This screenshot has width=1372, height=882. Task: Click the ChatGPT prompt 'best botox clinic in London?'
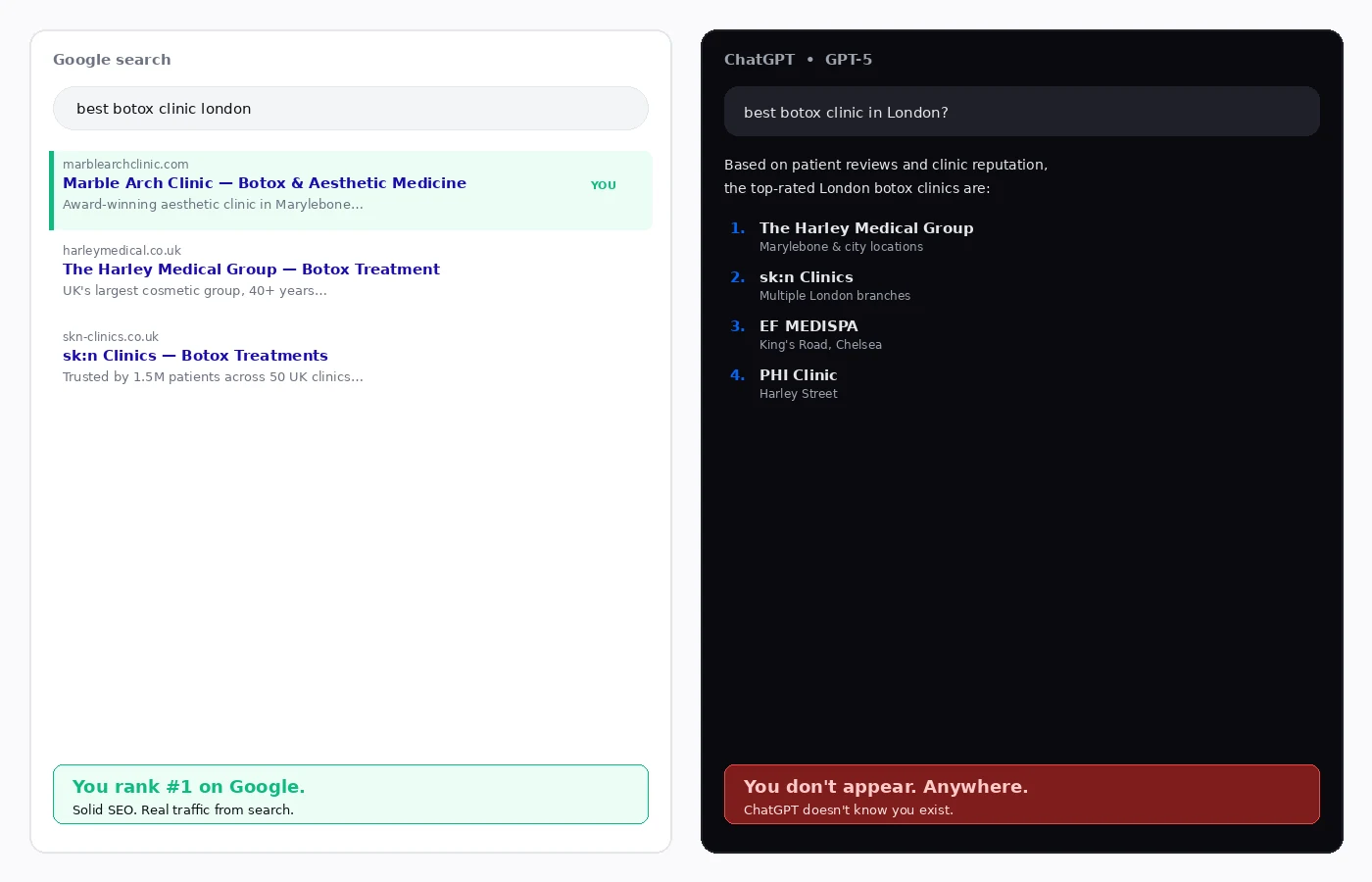coord(1022,112)
